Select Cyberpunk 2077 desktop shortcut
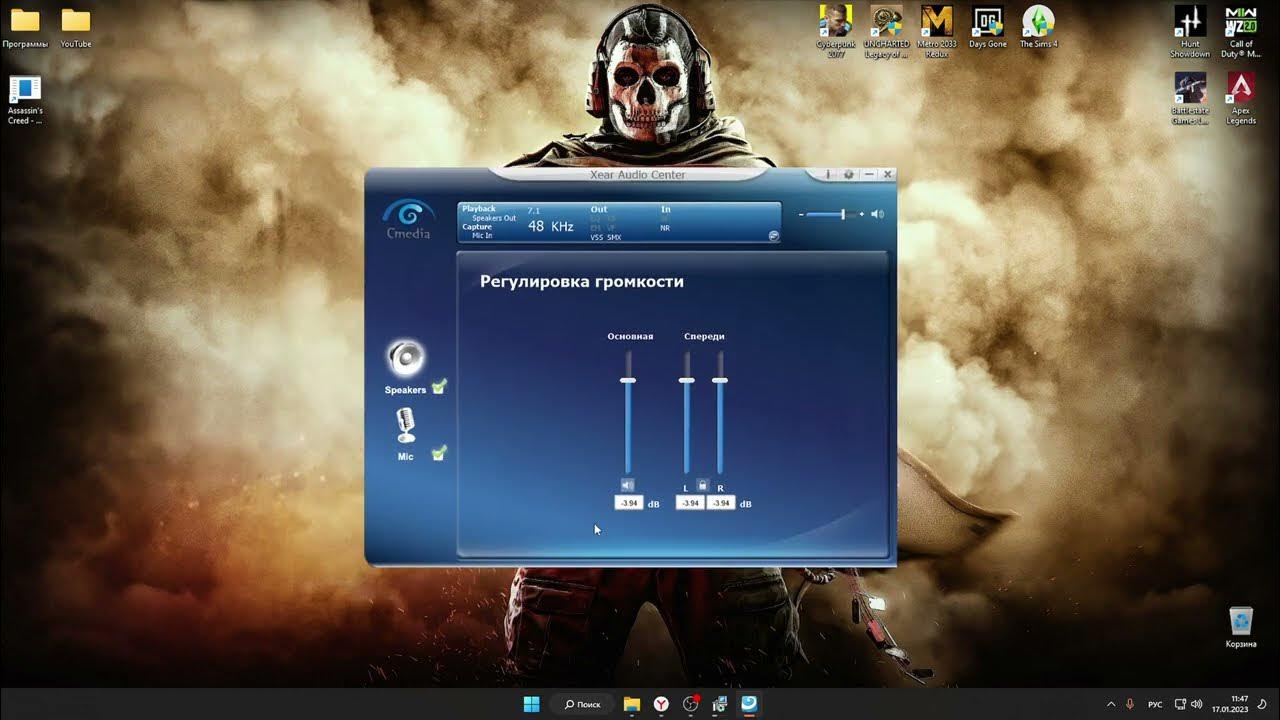 tap(835, 32)
